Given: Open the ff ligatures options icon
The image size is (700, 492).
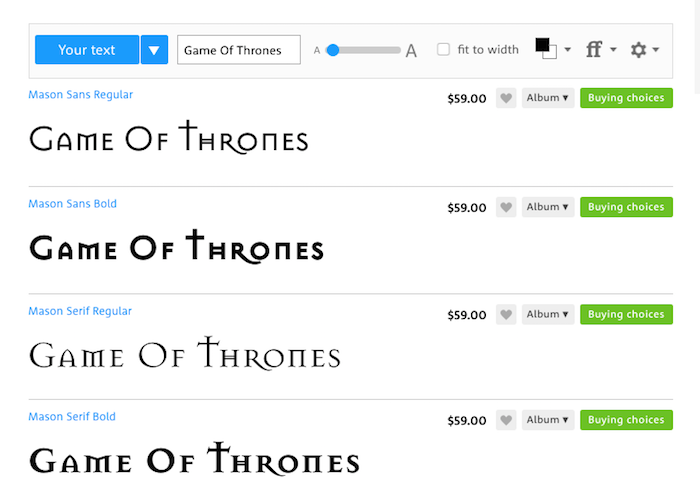Looking at the screenshot, I should click(x=599, y=49).
